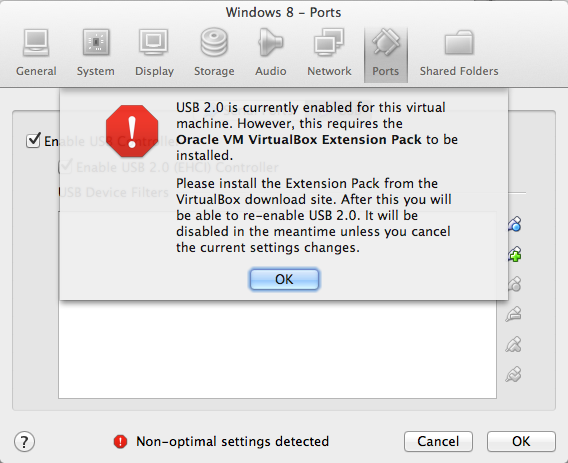Click the Cancel button
Viewport: 568px width, 463px height.
click(x=438, y=441)
